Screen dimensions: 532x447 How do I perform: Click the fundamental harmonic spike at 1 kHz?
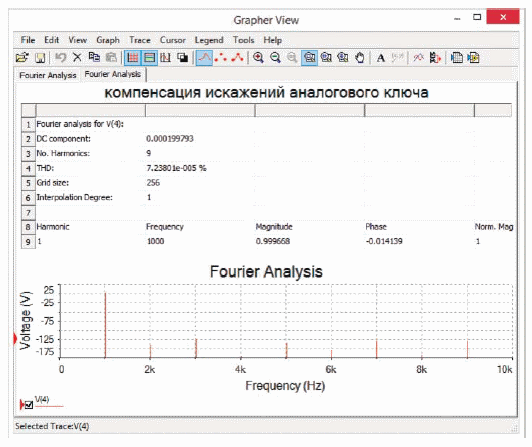(105, 325)
